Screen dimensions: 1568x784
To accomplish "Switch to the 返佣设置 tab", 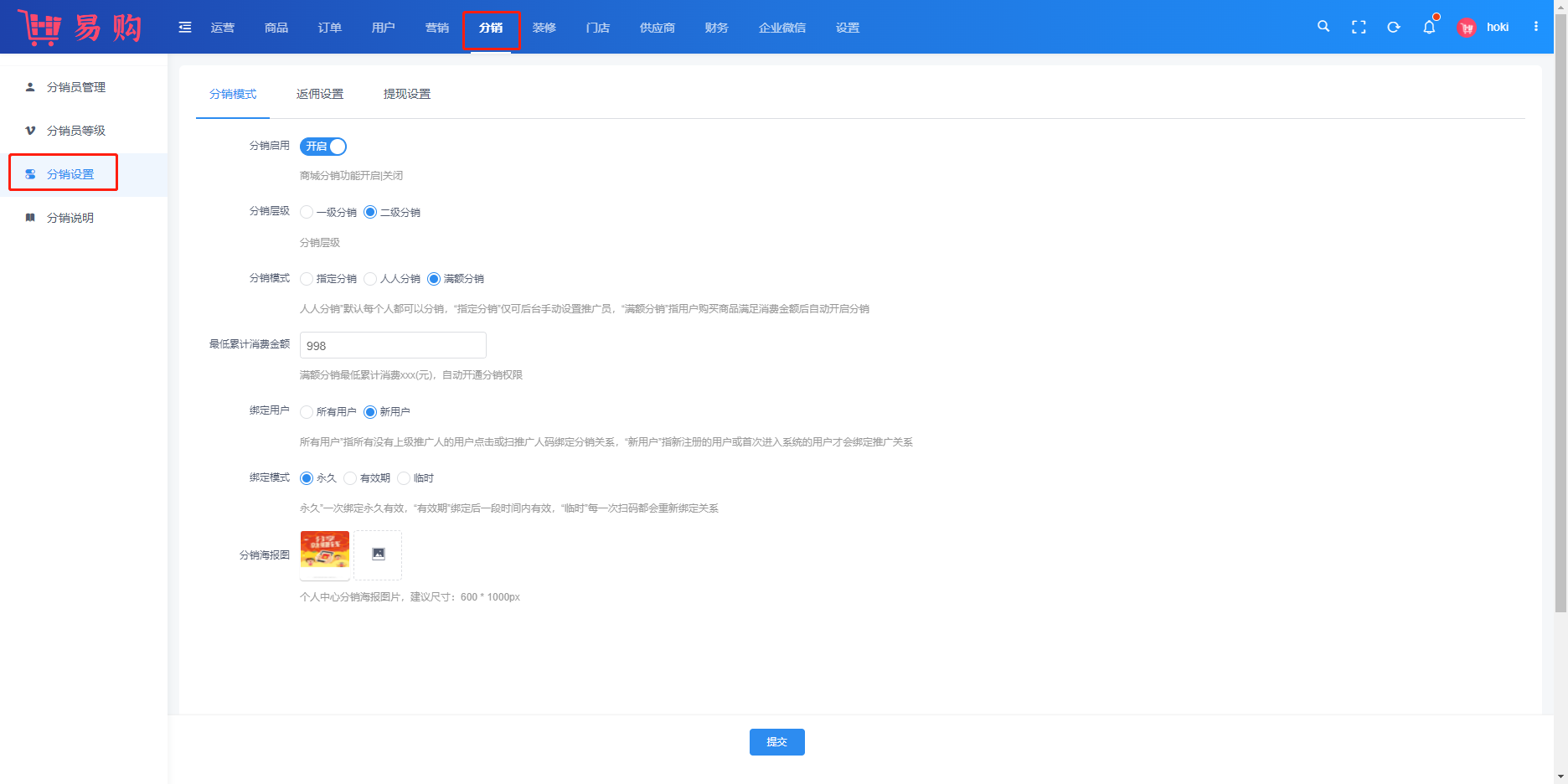I will pos(320,94).
